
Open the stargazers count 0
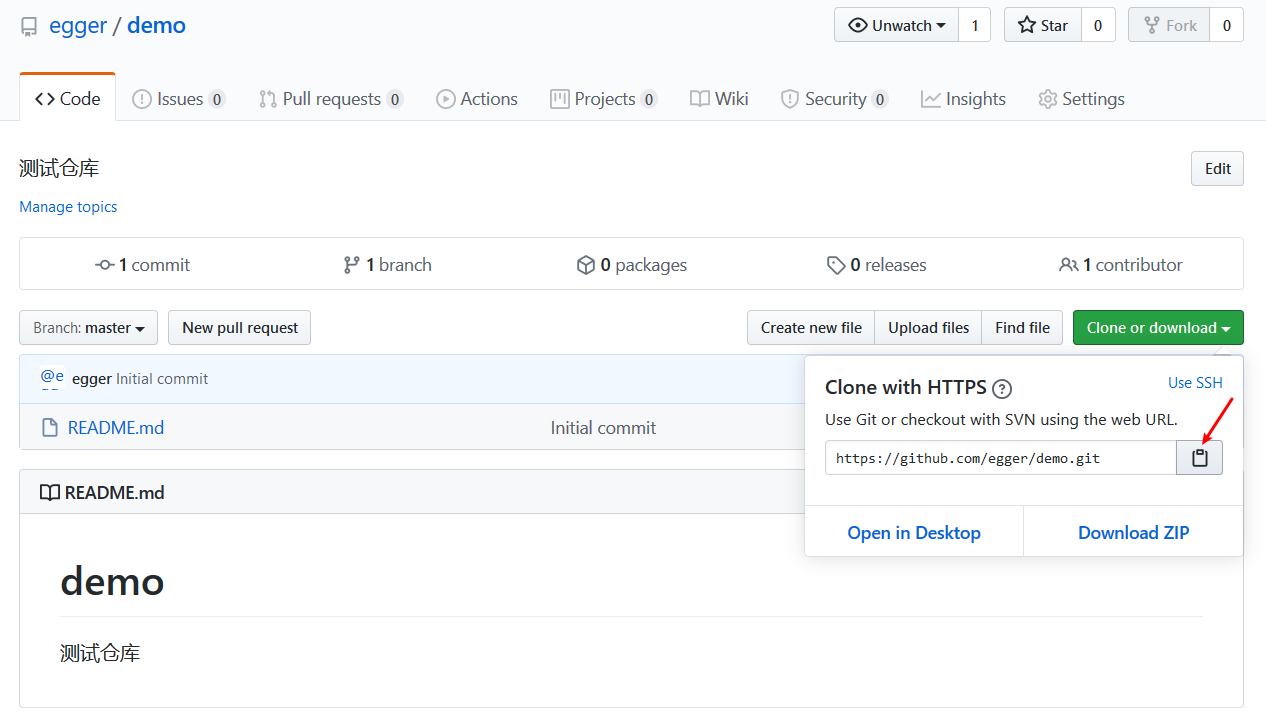[1098, 25]
